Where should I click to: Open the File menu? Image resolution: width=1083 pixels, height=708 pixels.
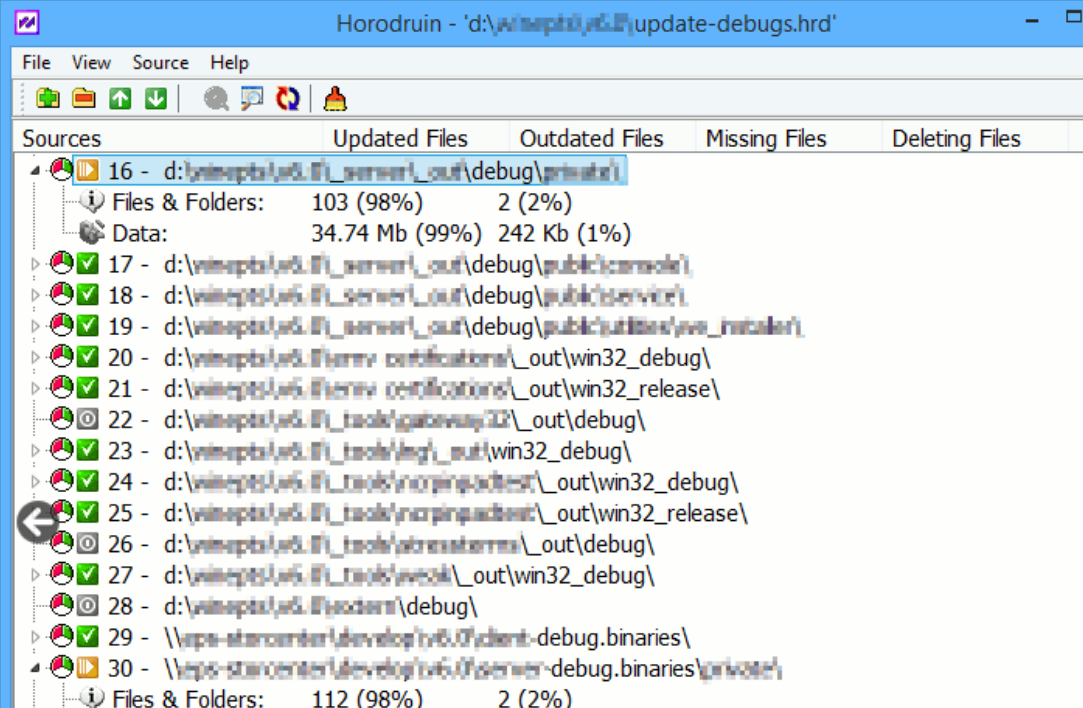click(x=36, y=62)
